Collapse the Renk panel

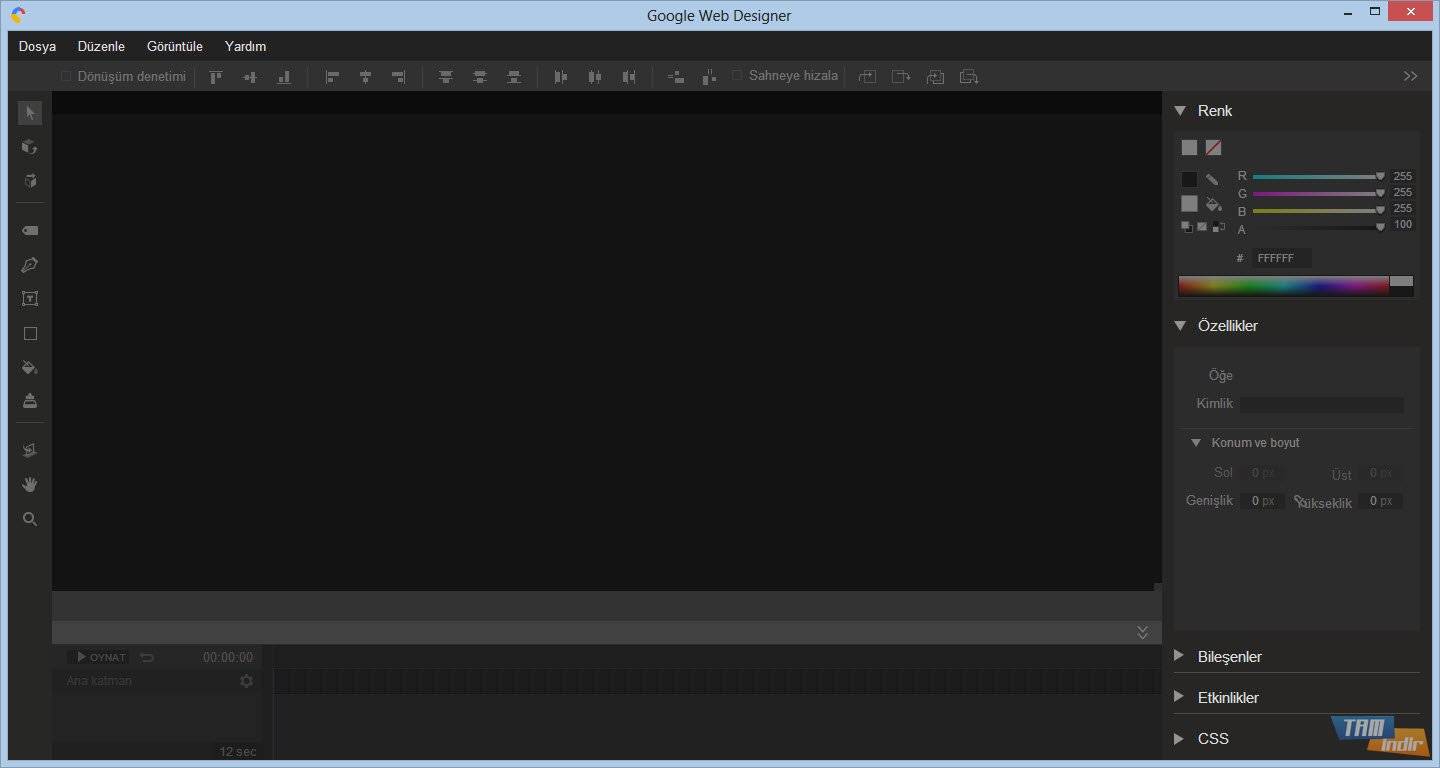coord(1180,111)
